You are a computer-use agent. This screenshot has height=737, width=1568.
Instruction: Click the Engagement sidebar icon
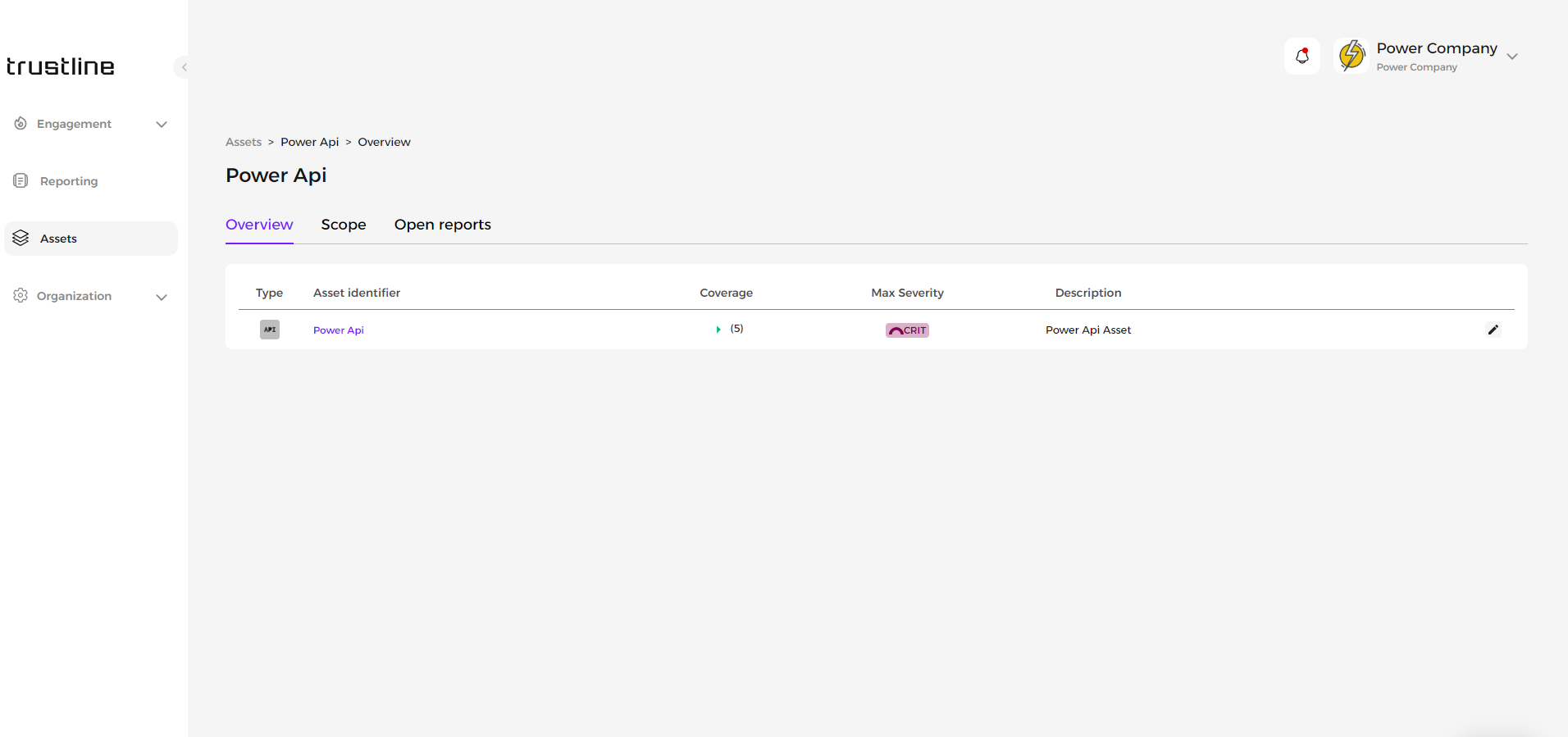coord(21,124)
